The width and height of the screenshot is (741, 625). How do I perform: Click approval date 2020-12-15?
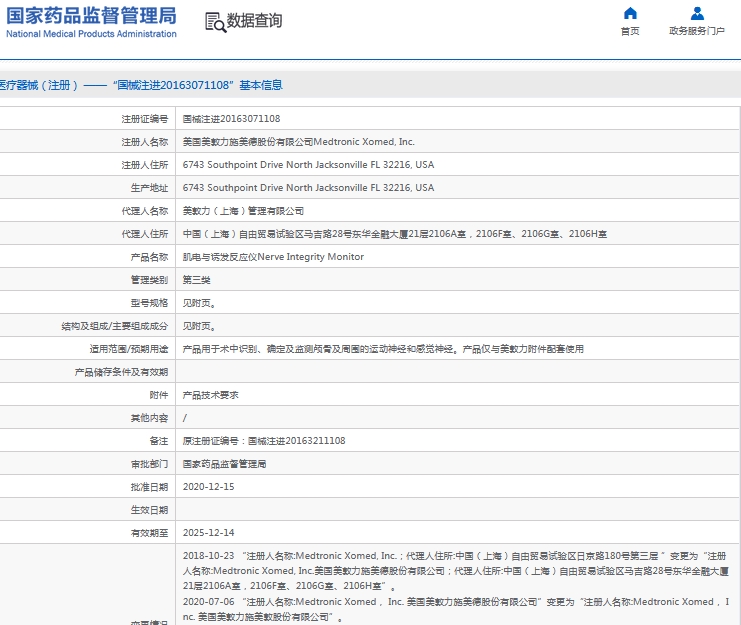[x=208, y=487]
